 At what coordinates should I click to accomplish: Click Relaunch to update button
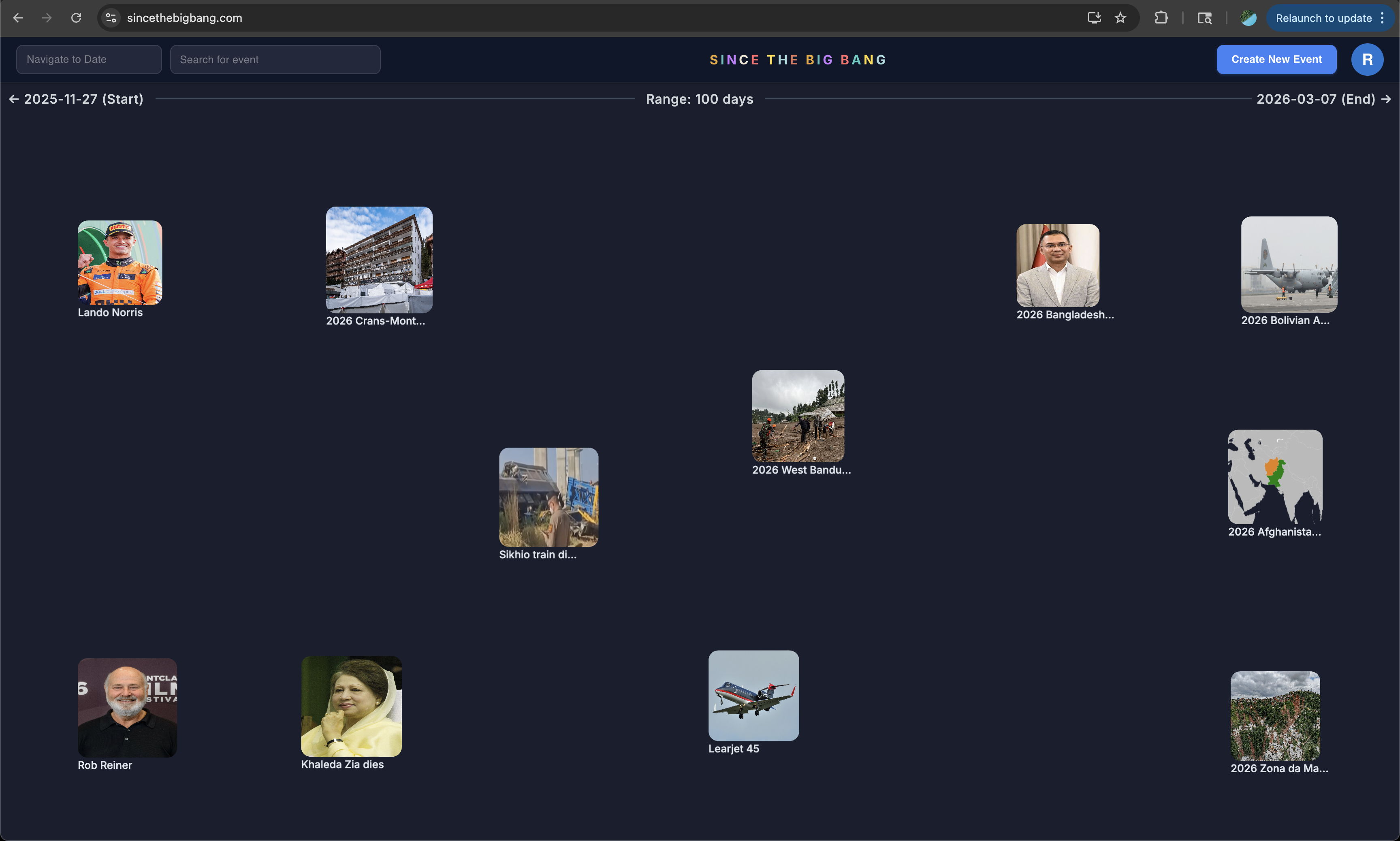[1323, 18]
